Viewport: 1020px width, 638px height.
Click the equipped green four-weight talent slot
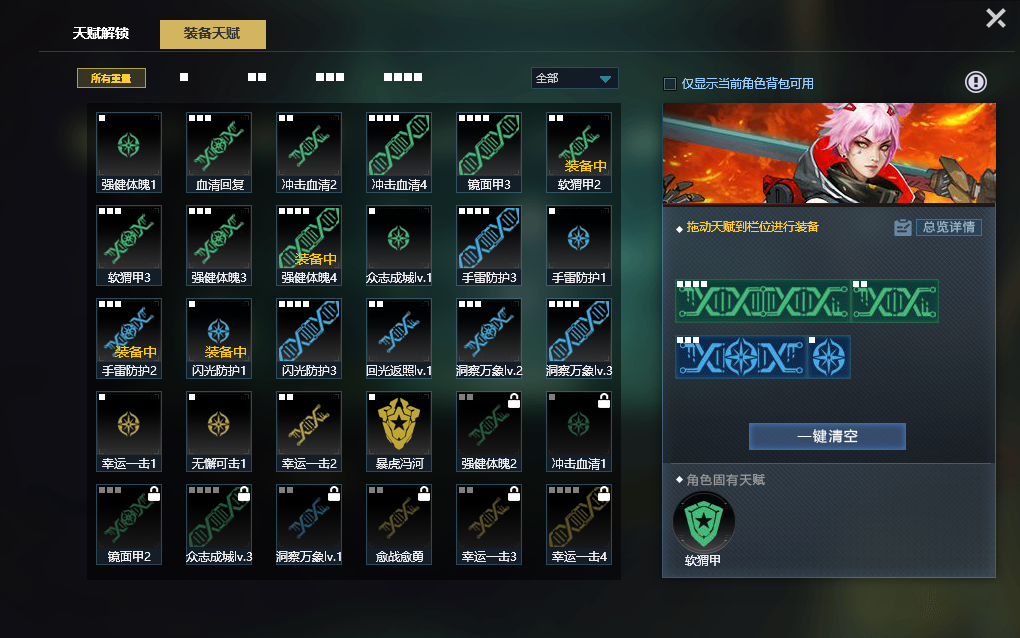(x=762, y=300)
